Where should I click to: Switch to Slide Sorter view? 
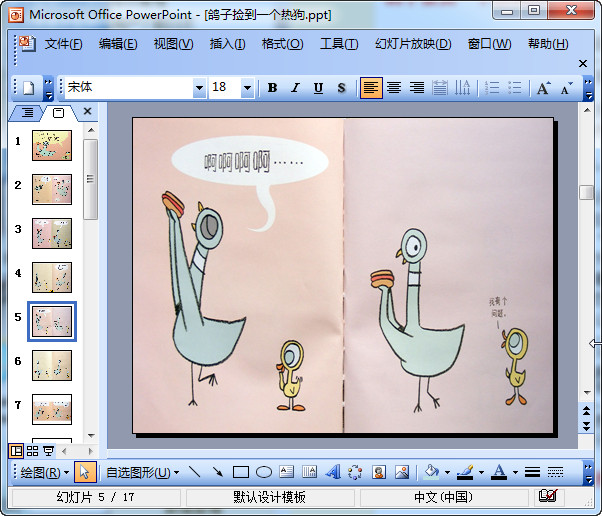click(32, 451)
